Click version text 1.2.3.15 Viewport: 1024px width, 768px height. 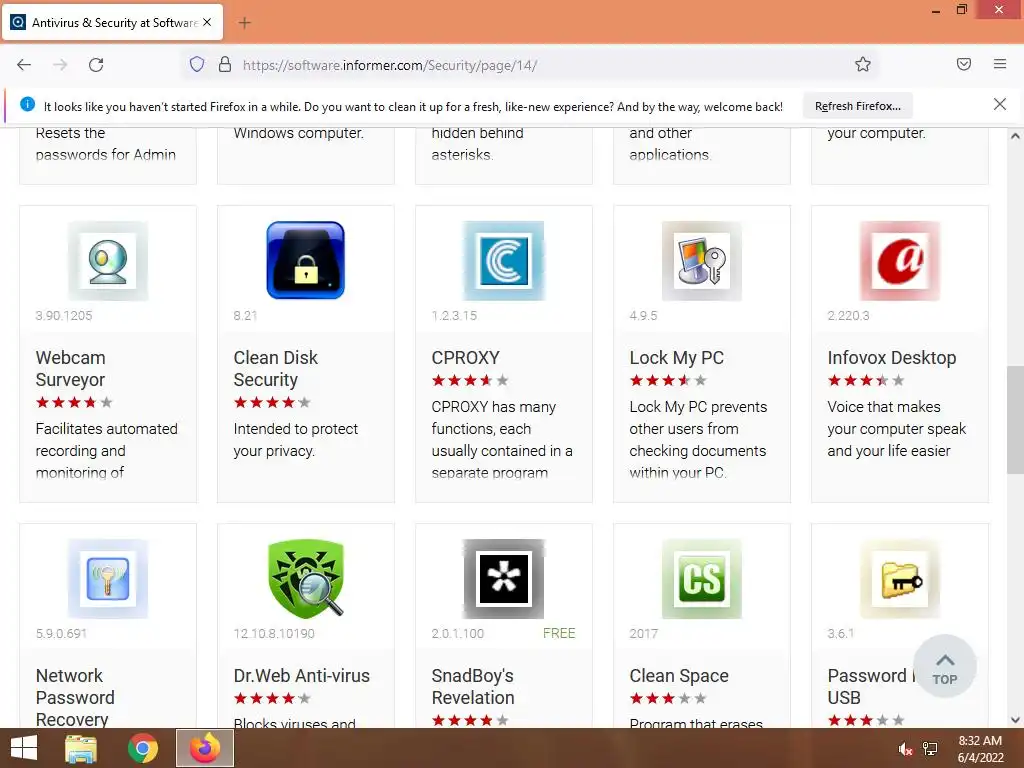(x=454, y=315)
